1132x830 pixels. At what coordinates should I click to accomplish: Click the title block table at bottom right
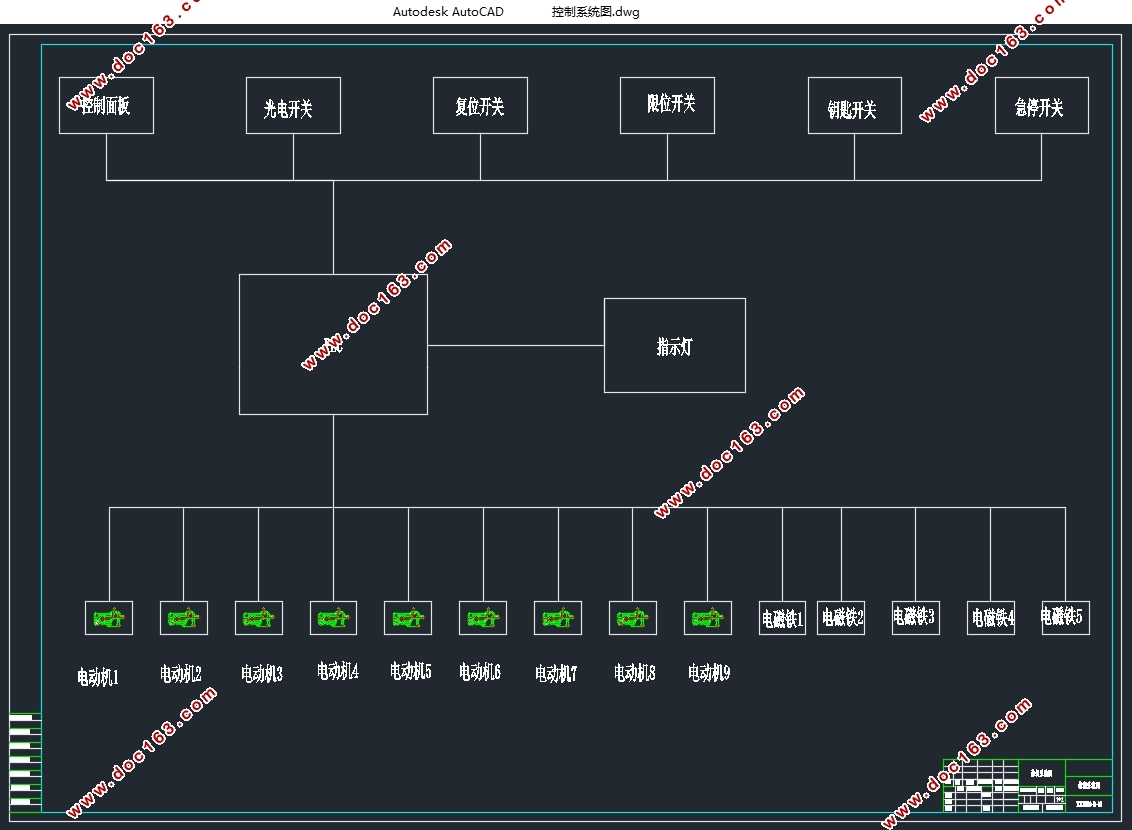coord(1027,786)
